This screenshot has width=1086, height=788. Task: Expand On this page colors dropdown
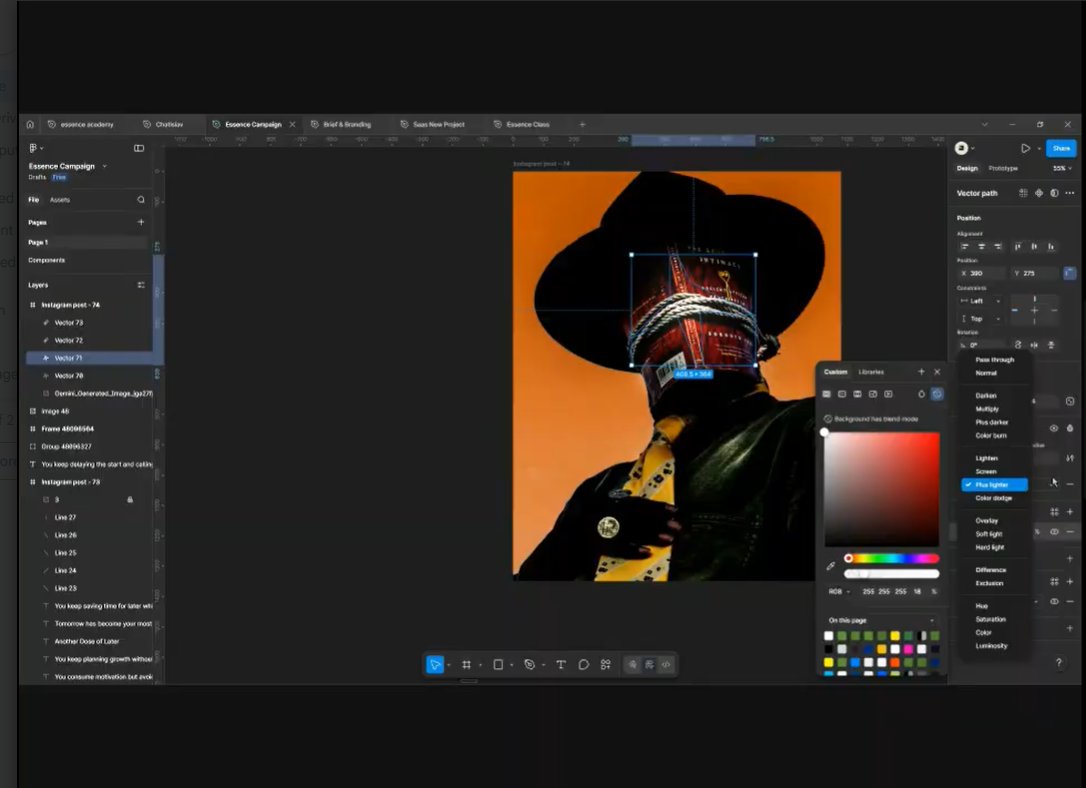coord(881,620)
